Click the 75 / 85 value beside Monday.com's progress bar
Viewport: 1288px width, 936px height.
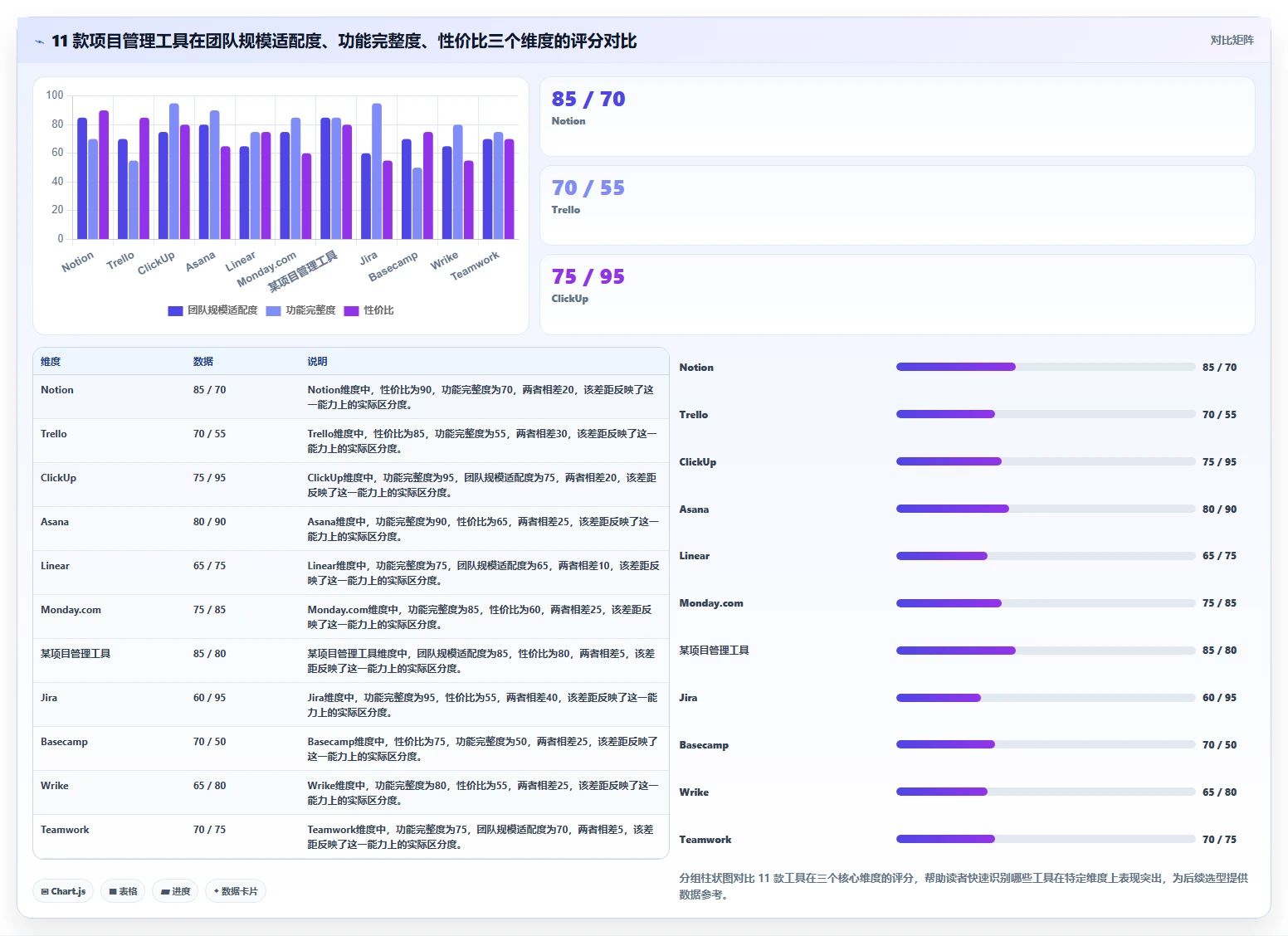[x=1219, y=603]
